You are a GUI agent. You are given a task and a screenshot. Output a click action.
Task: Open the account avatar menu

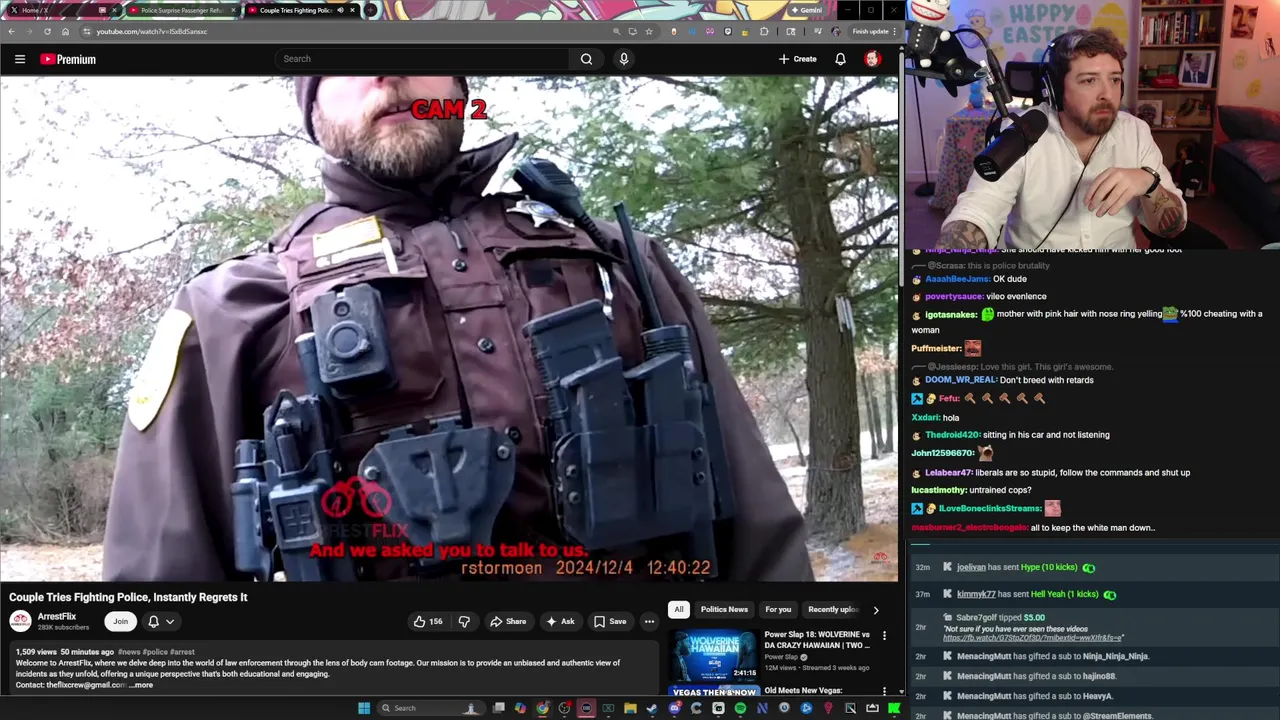(x=872, y=59)
